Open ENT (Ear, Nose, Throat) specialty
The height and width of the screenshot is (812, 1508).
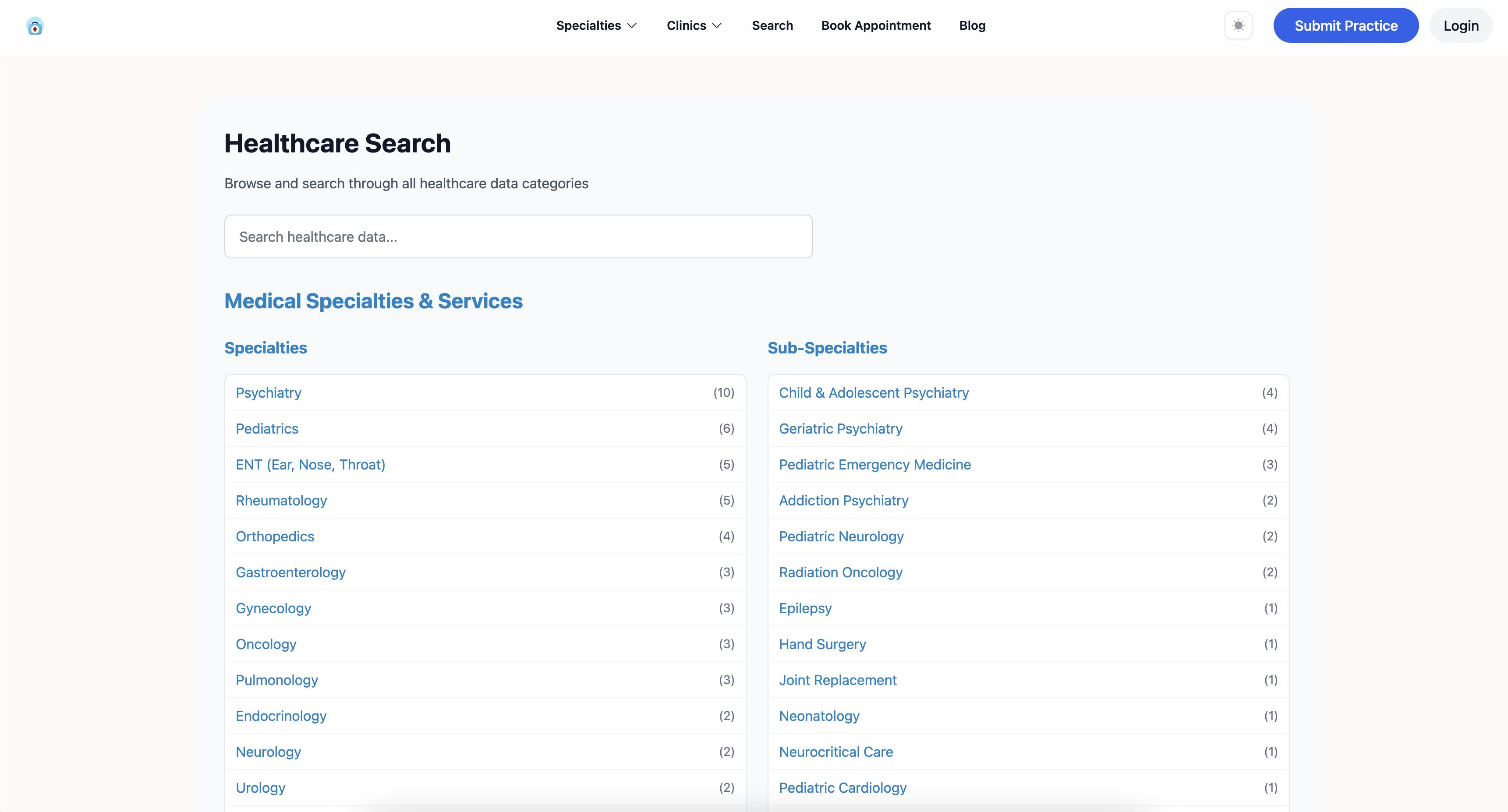pyautogui.click(x=310, y=465)
